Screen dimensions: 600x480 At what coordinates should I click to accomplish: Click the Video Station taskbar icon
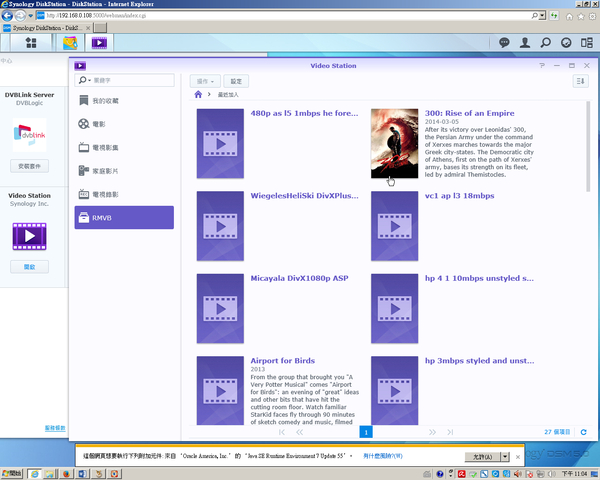click(x=99, y=43)
